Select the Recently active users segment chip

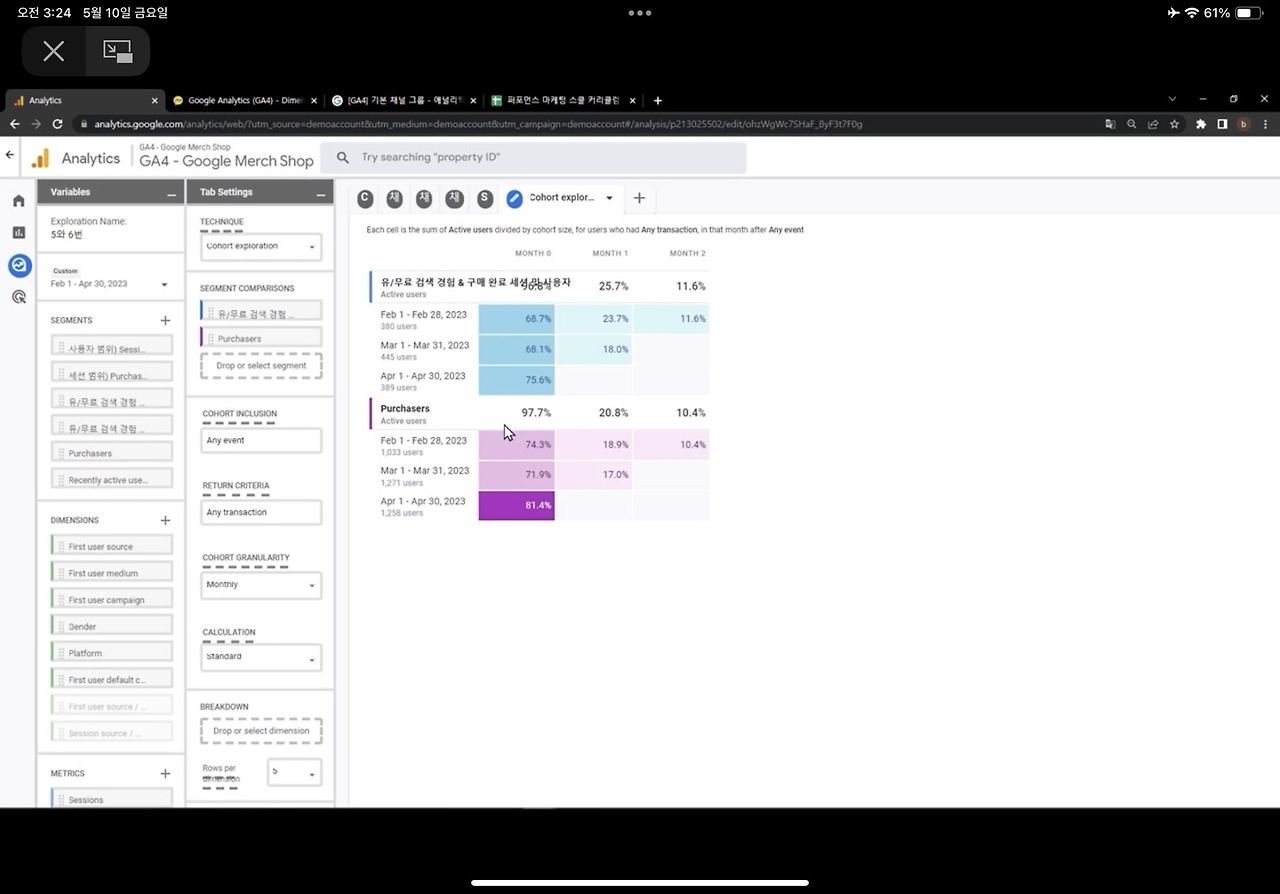112,480
